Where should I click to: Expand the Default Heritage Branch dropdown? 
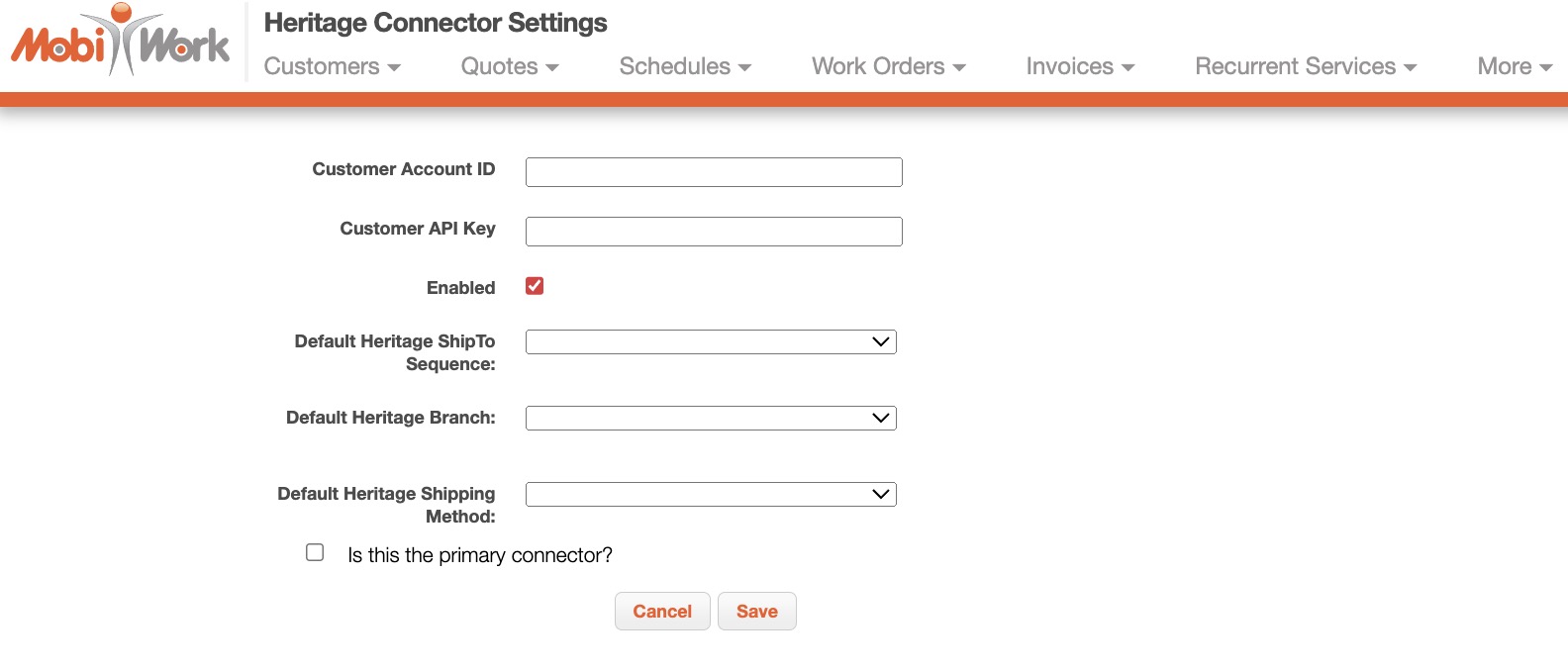click(711, 418)
